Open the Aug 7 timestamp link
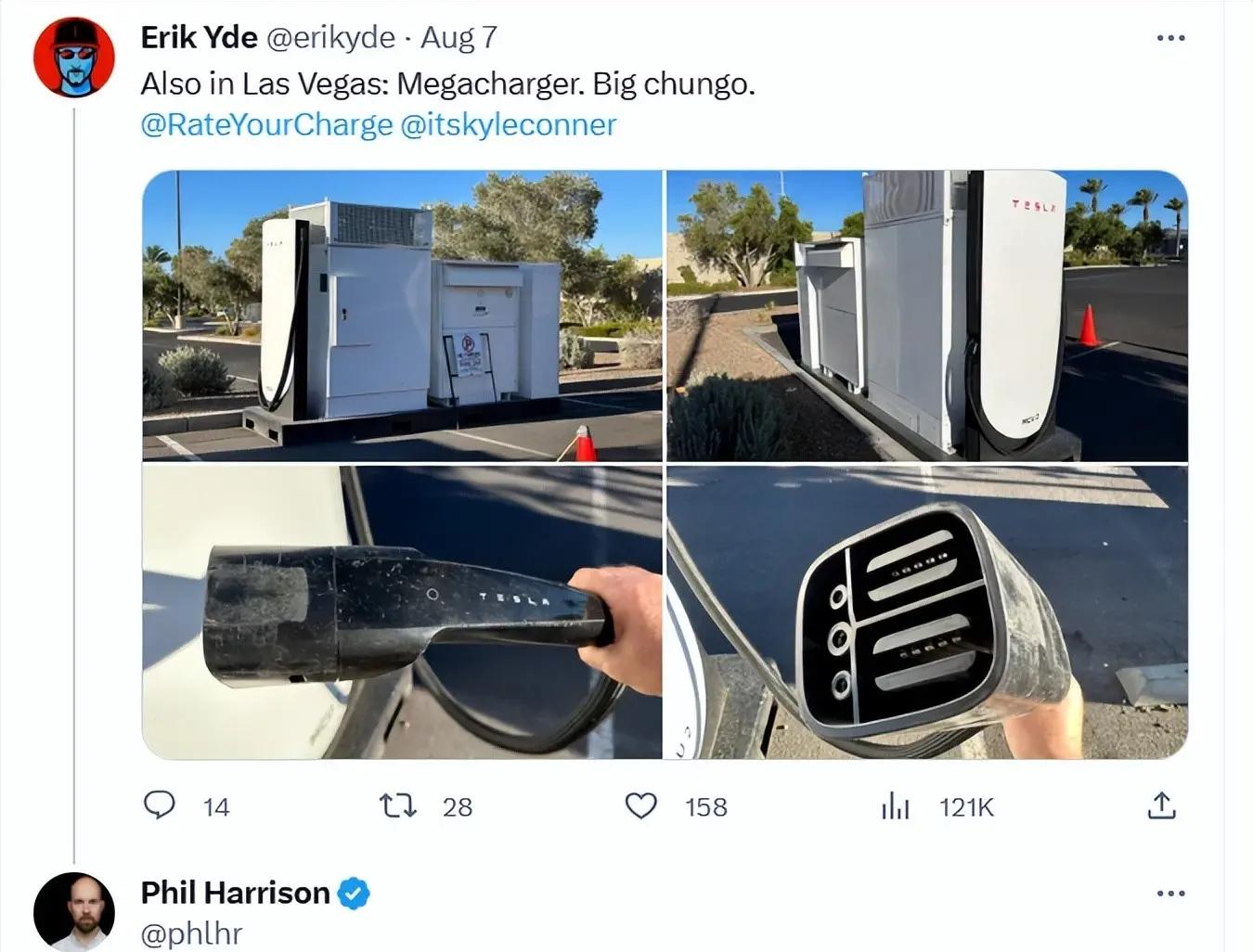Image resolution: width=1253 pixels, height=952 pixels. click(459, 37)
